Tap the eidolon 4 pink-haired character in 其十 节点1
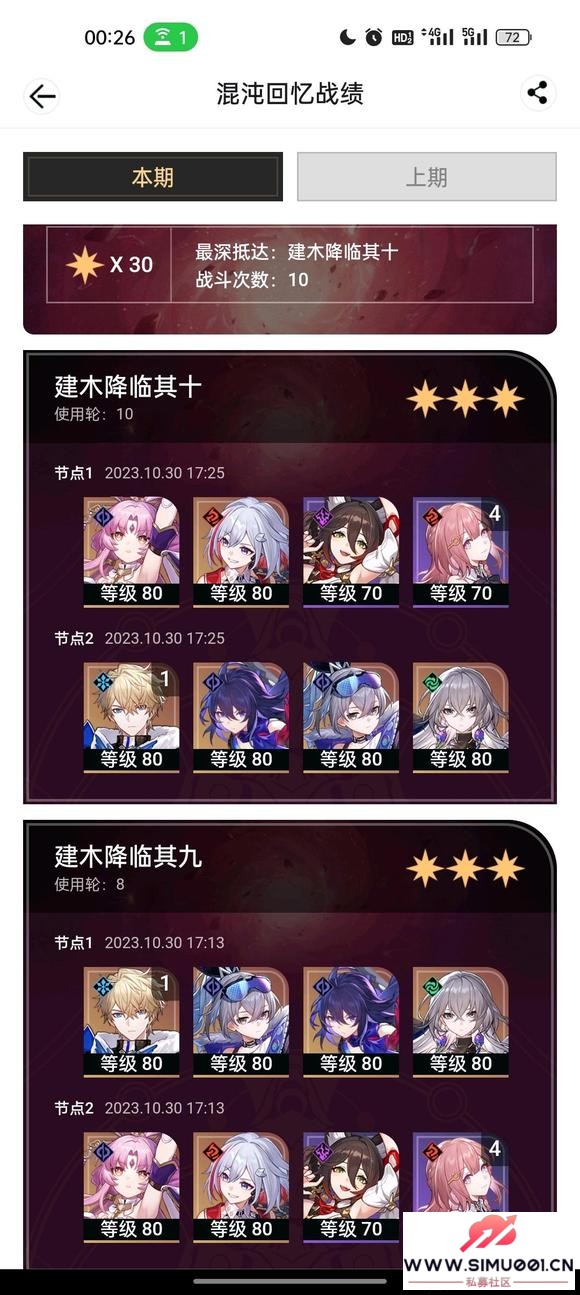This screenshot has height=1295, width=580. pyautogui.click(x=461, y=551)
